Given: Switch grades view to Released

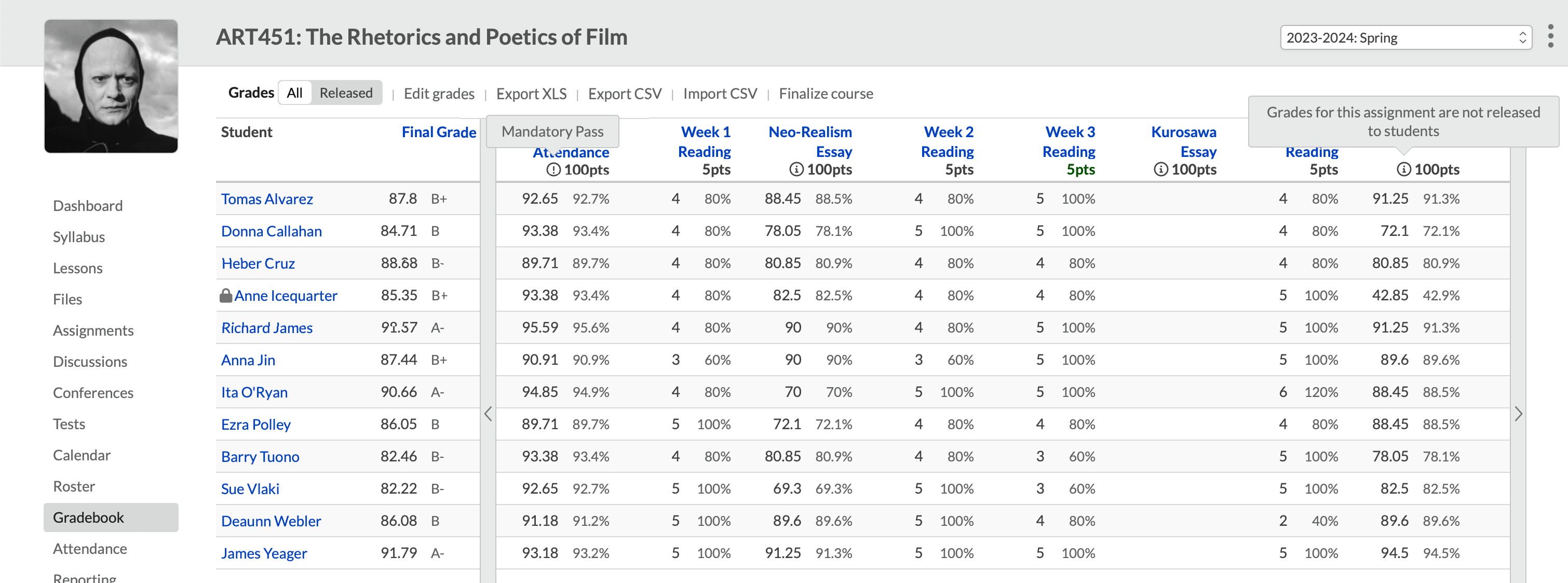Looking at the screenshot, I should coord(346,93).
